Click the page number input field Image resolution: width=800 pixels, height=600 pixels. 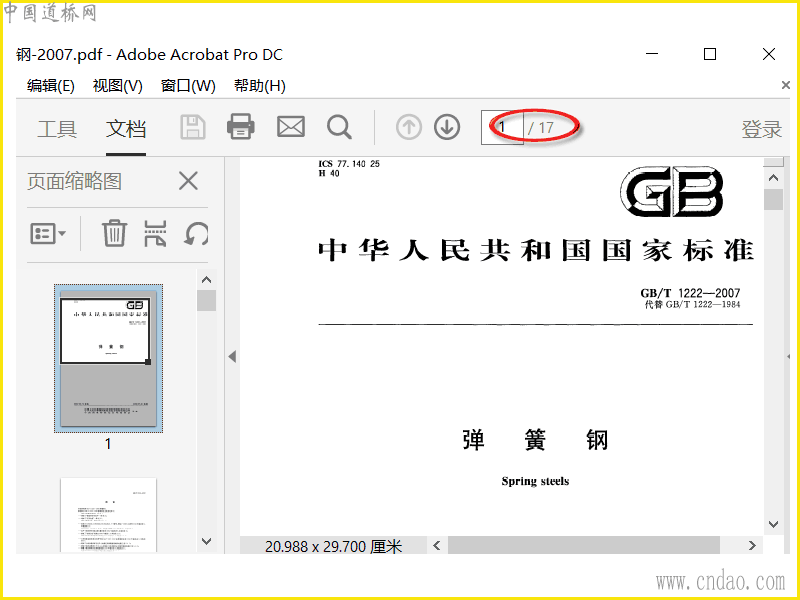(x=502, y=127)
